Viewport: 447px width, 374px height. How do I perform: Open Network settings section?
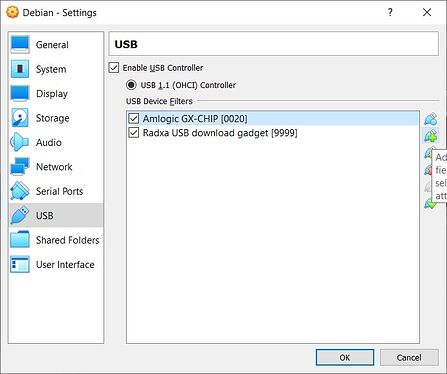[x=56, y=167]
